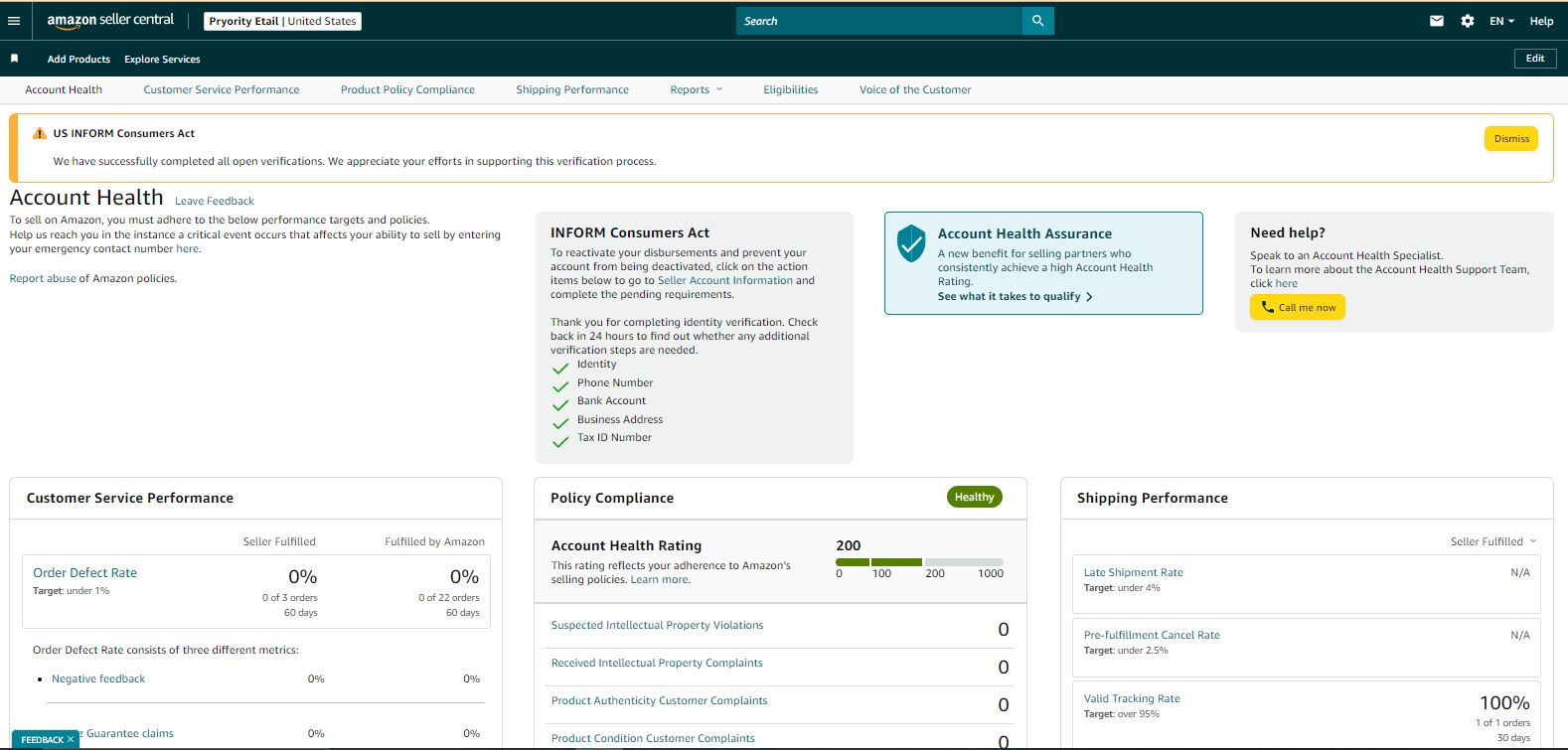Click Add Products in the top bar
This screenshot has height=750, width=1568.
tap(78, 59)
